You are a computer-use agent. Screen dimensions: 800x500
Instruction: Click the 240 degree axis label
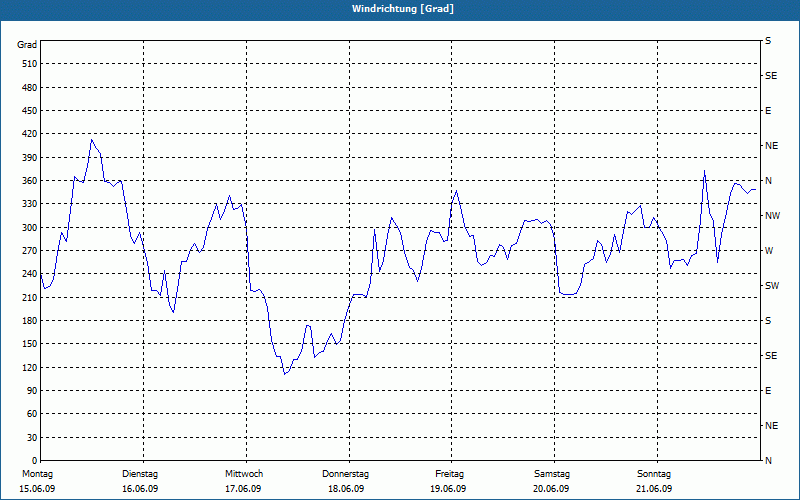[29, 274]
